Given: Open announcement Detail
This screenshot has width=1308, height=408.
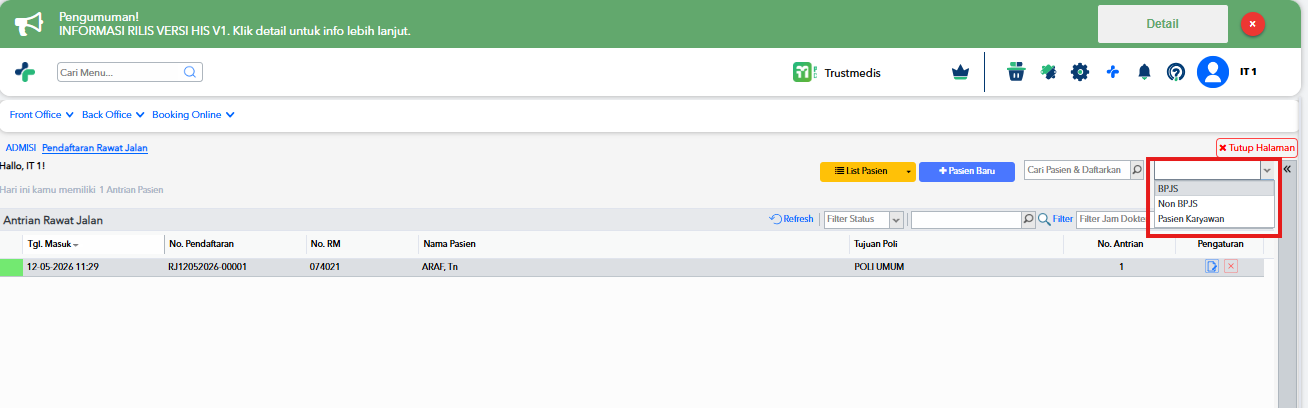Looking at the screenshot, I should tap(1162, 24).
